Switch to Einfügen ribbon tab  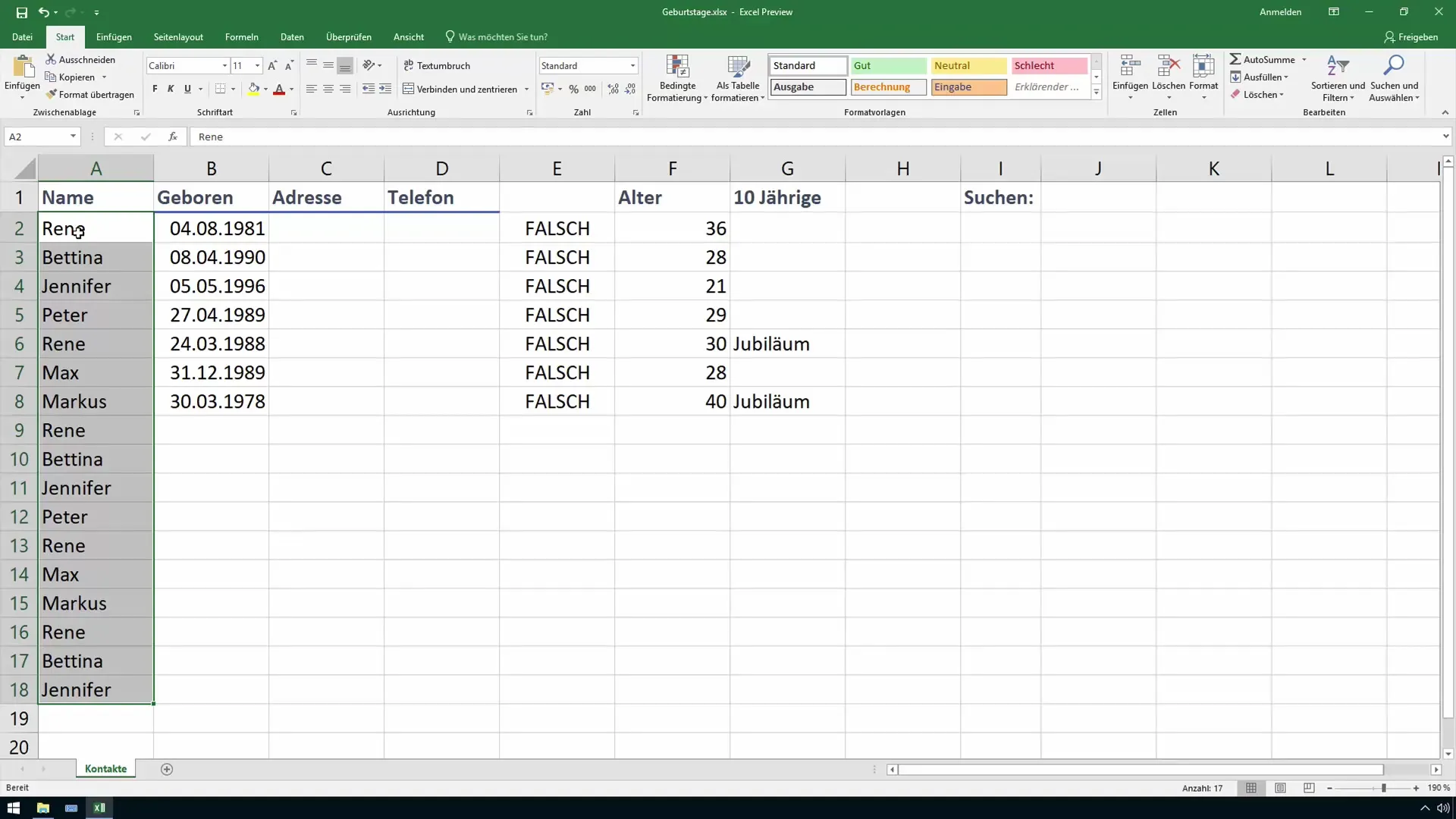(x=114, y=36)
